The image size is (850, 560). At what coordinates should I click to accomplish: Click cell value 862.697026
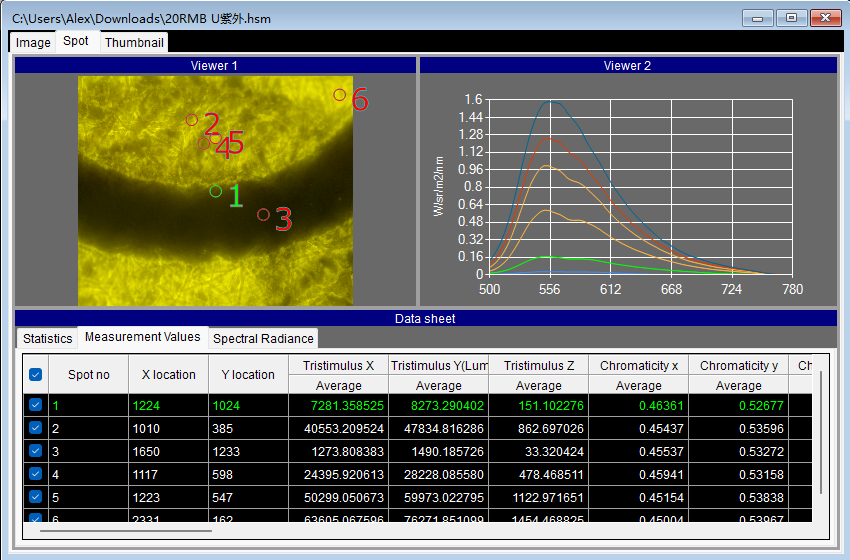point(551,429)
